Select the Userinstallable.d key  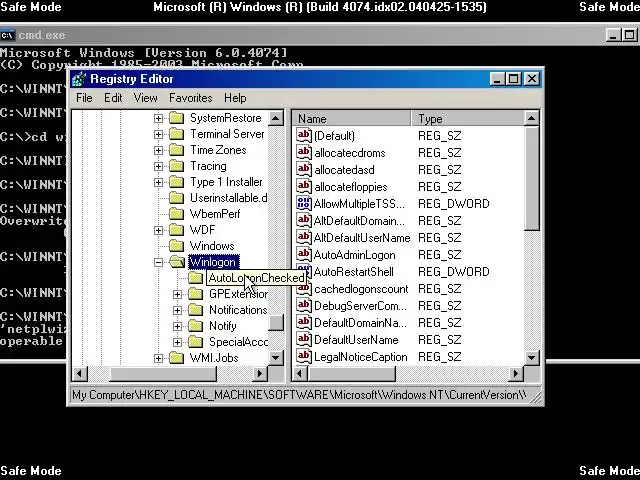(229, 198)
